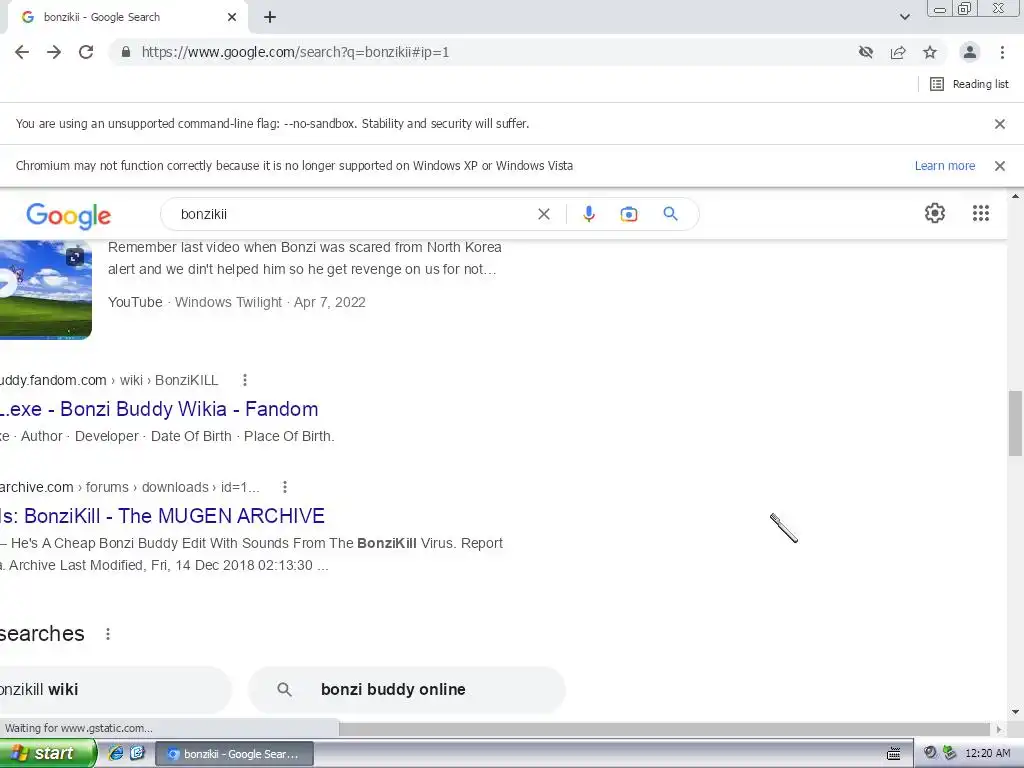Search by image with the camera icon
This screenshot has height=768, width=1024.
coord(629,214)
